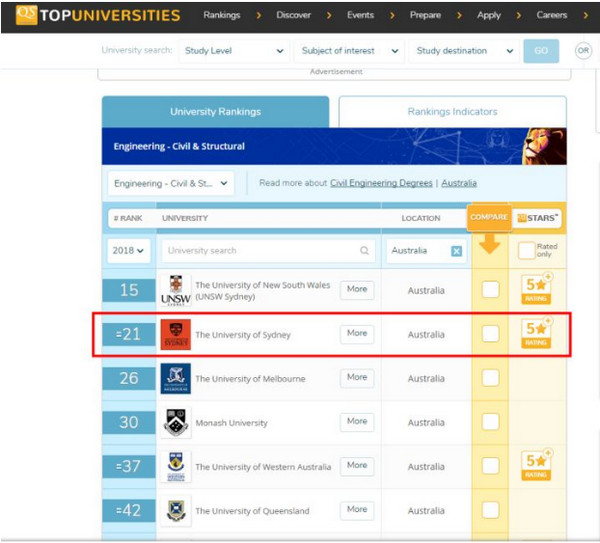Click the University of Queensland crest logo

[x=176, y=510]
